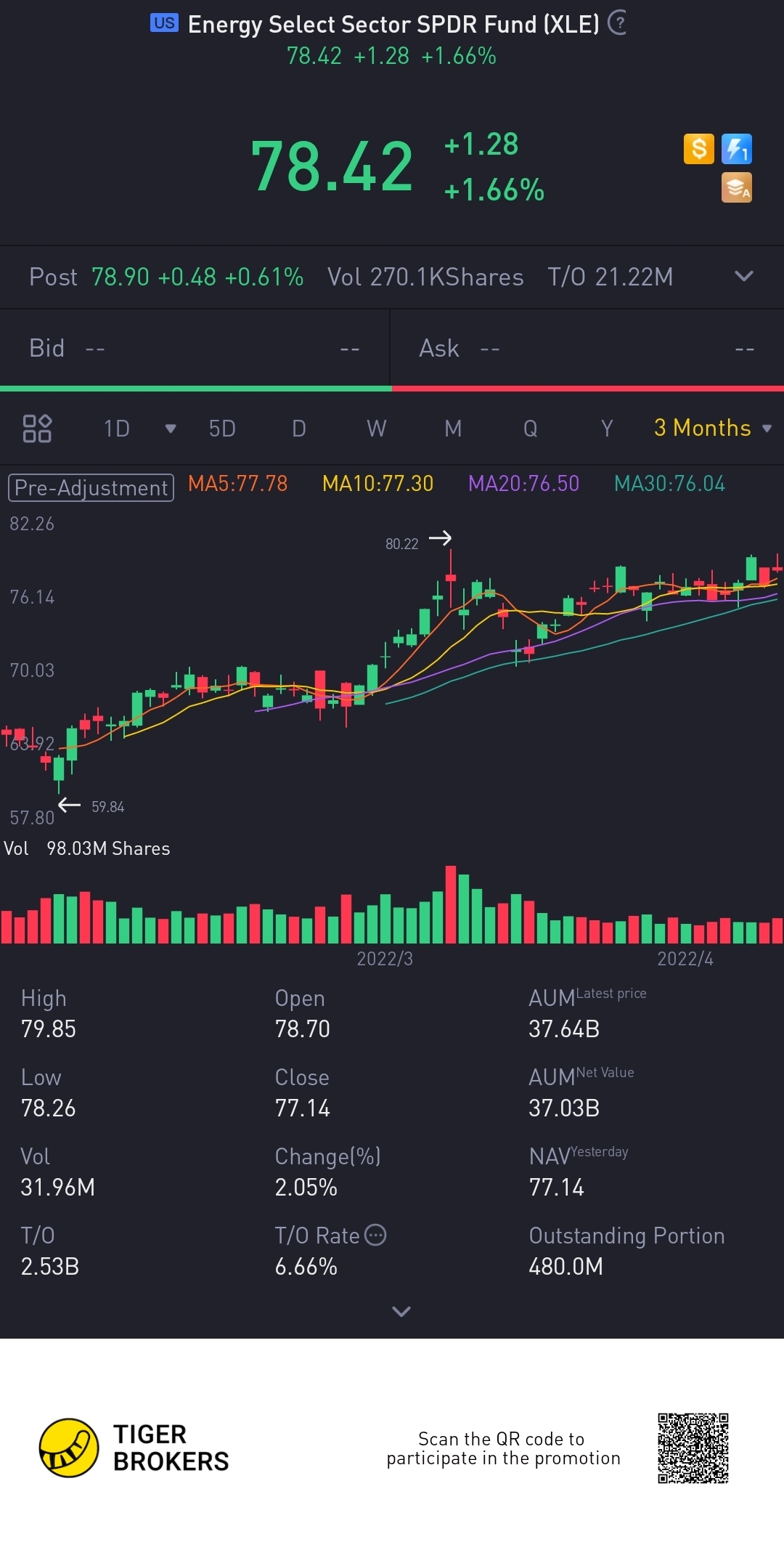Open the 3 Months range dropdown

713,428
